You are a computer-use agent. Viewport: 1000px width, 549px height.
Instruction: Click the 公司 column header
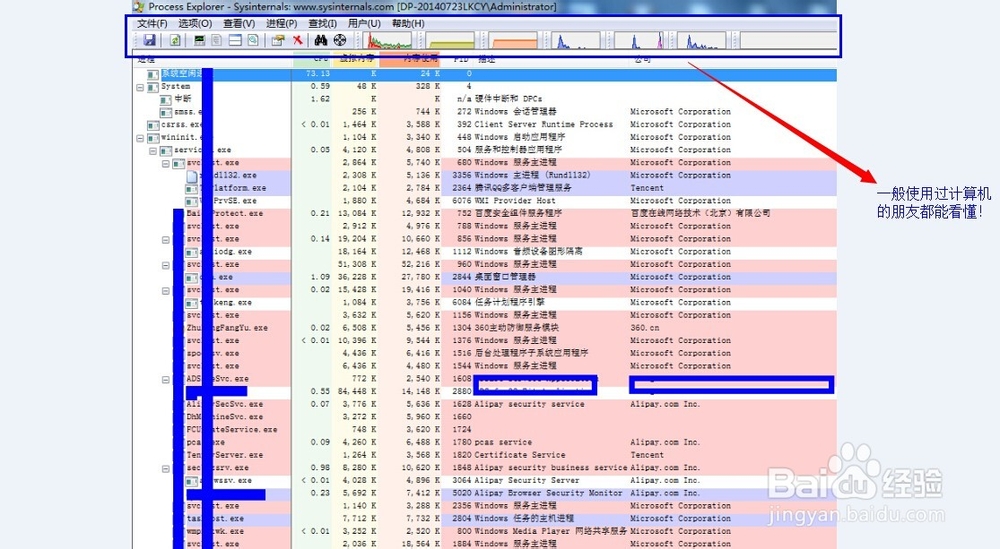642,60
